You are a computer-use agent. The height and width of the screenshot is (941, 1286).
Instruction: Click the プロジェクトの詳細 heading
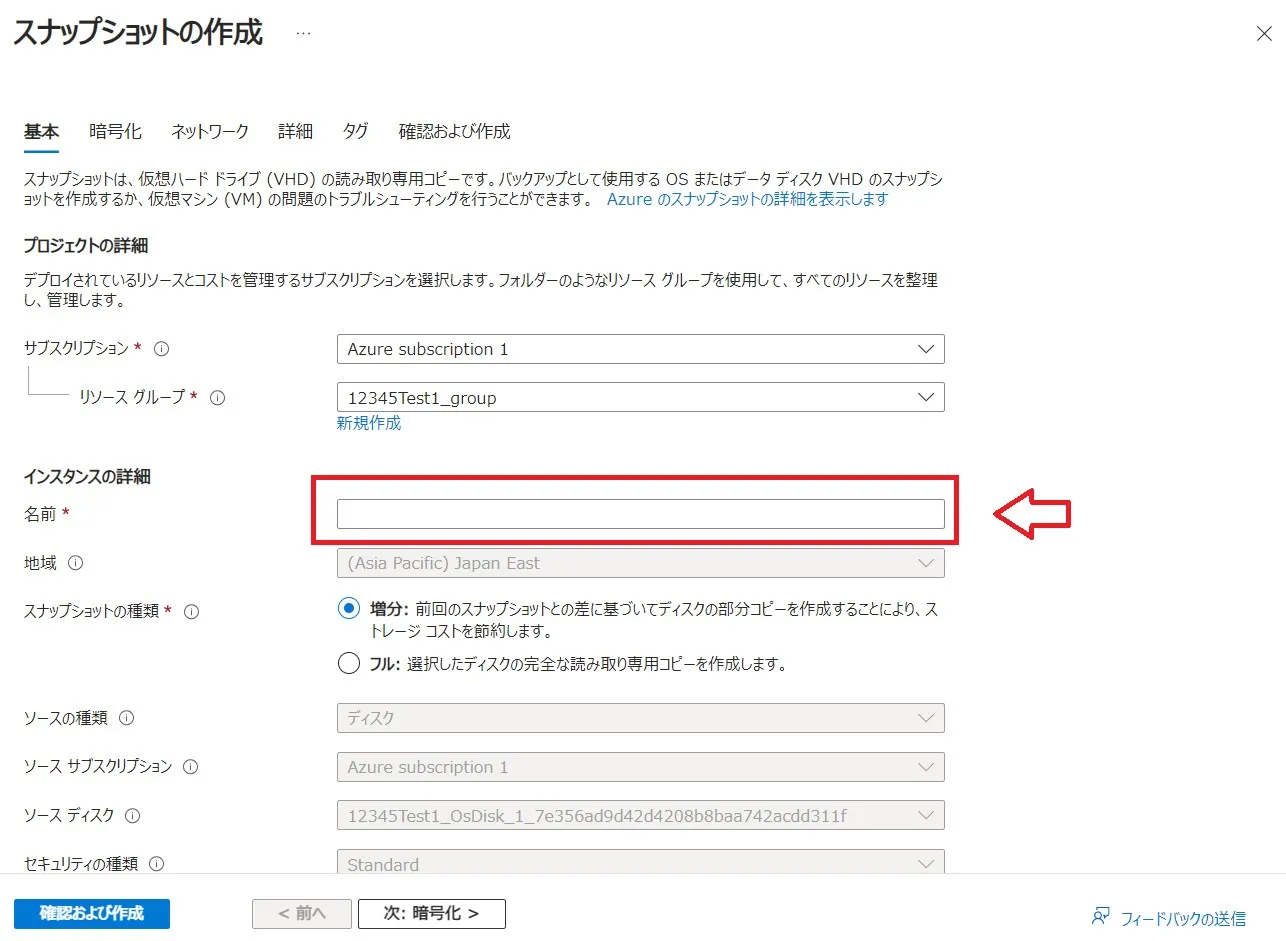[x=86, y=246]
